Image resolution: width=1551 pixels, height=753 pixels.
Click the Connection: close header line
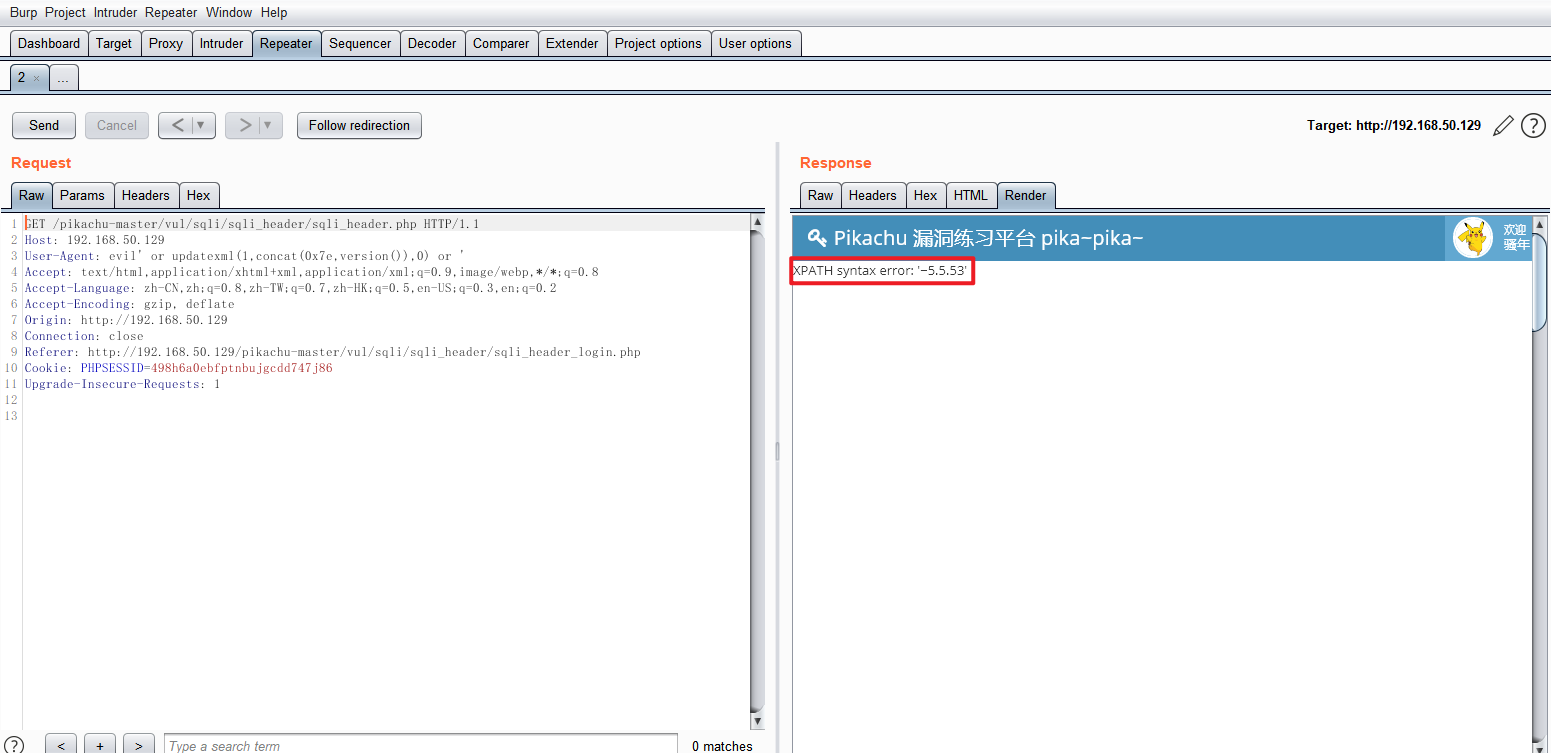(x=84, y=336)
